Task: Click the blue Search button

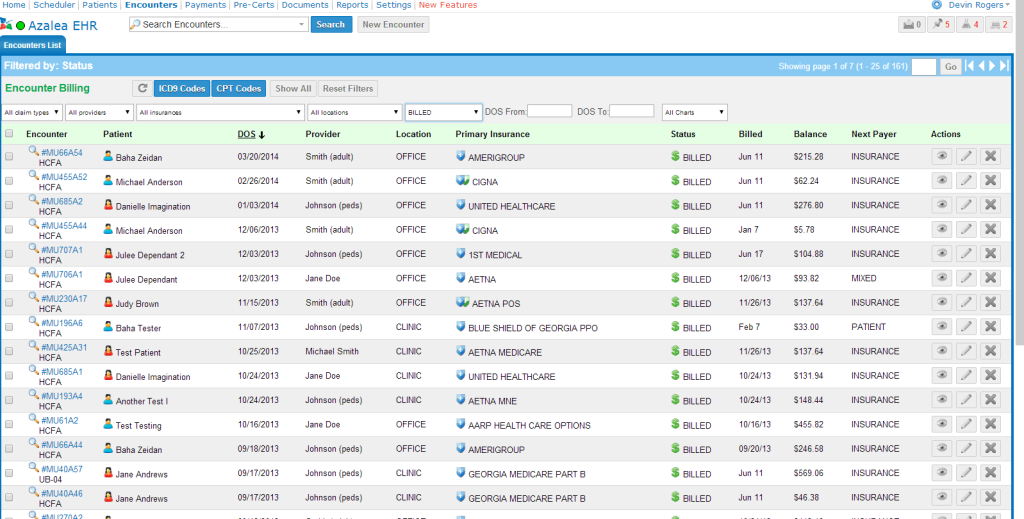Action: click(x=331, y=25)
